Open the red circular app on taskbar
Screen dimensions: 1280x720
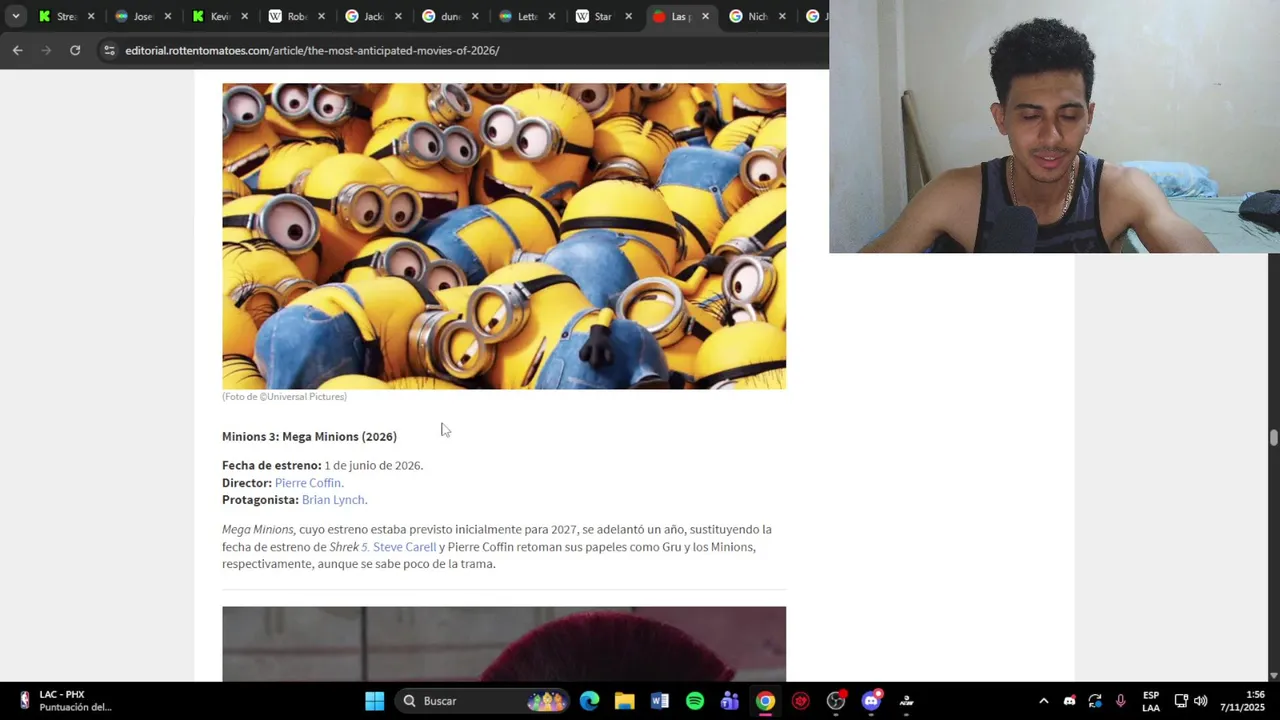[800, 701]
